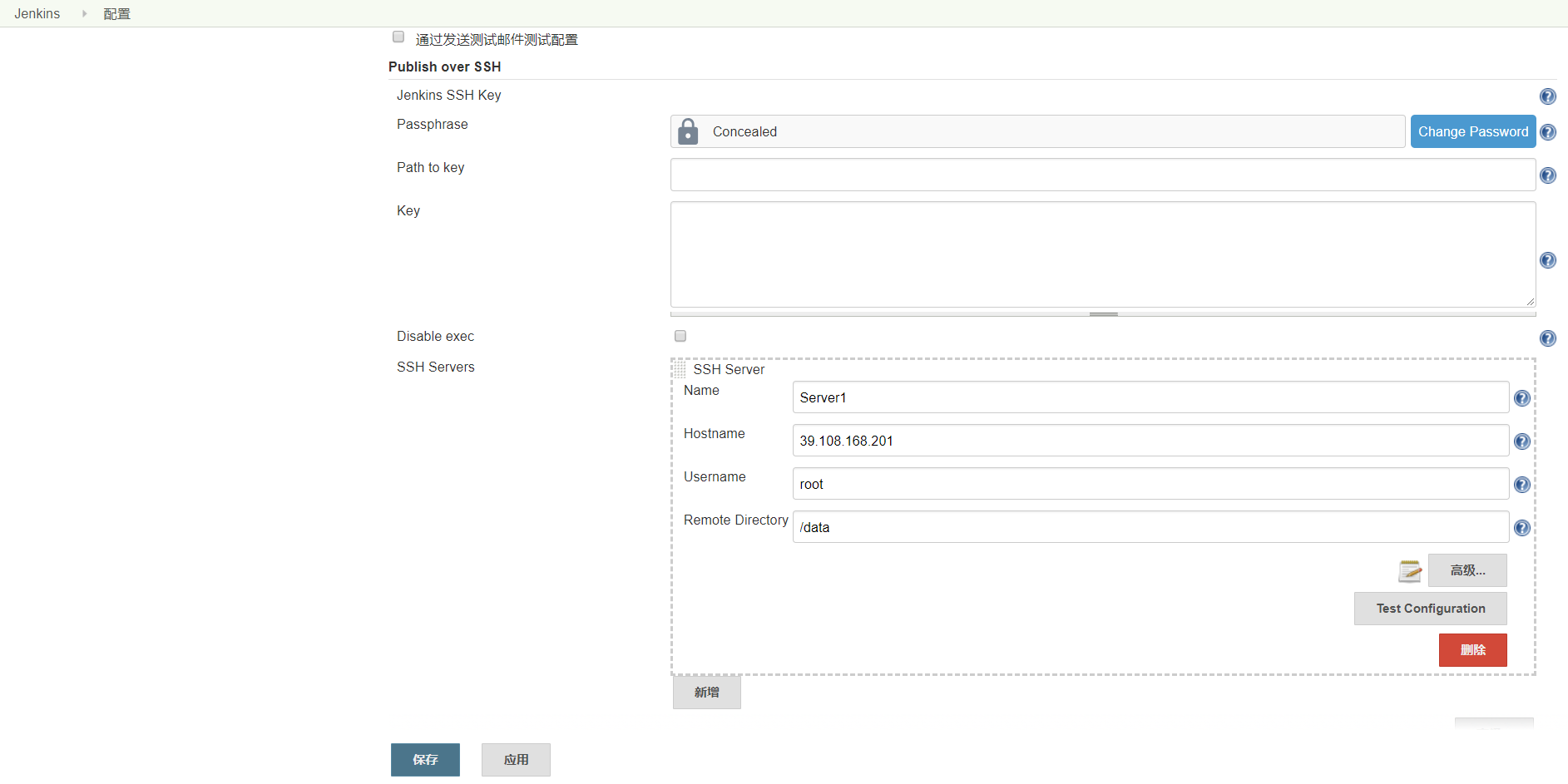Focus the Key textarea

1103,254
